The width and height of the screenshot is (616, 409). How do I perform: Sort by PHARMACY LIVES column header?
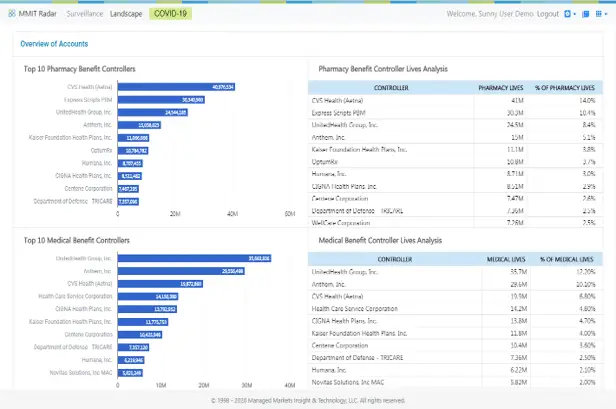coord(500,88)
